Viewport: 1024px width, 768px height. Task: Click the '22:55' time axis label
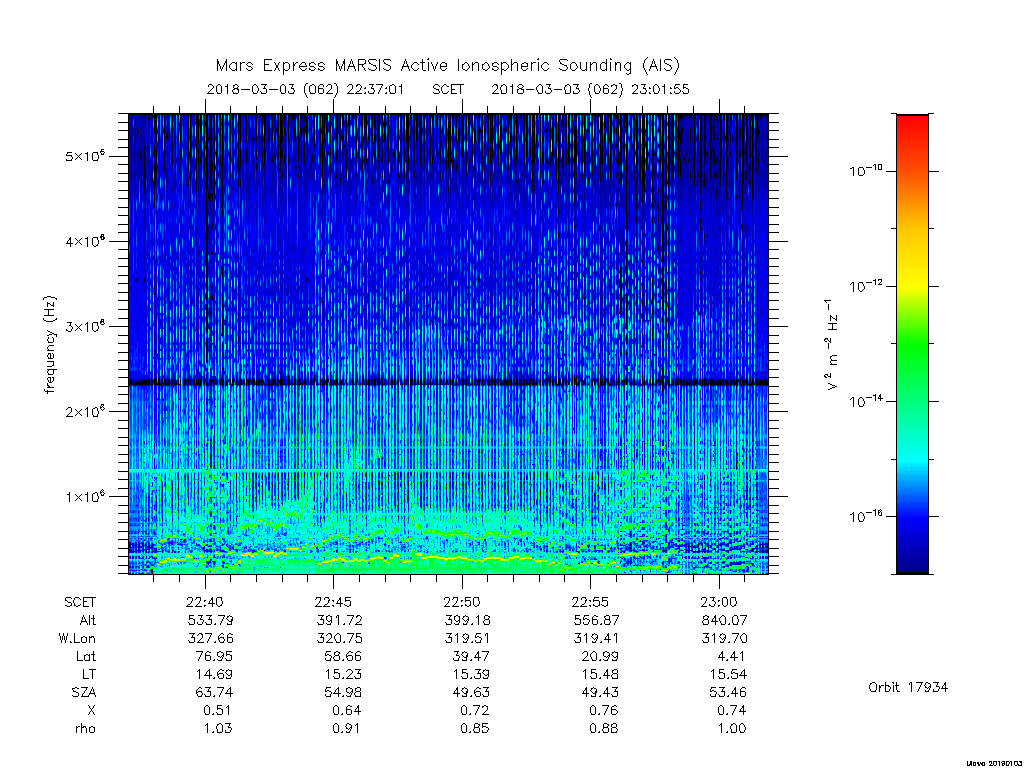[590, 601]
